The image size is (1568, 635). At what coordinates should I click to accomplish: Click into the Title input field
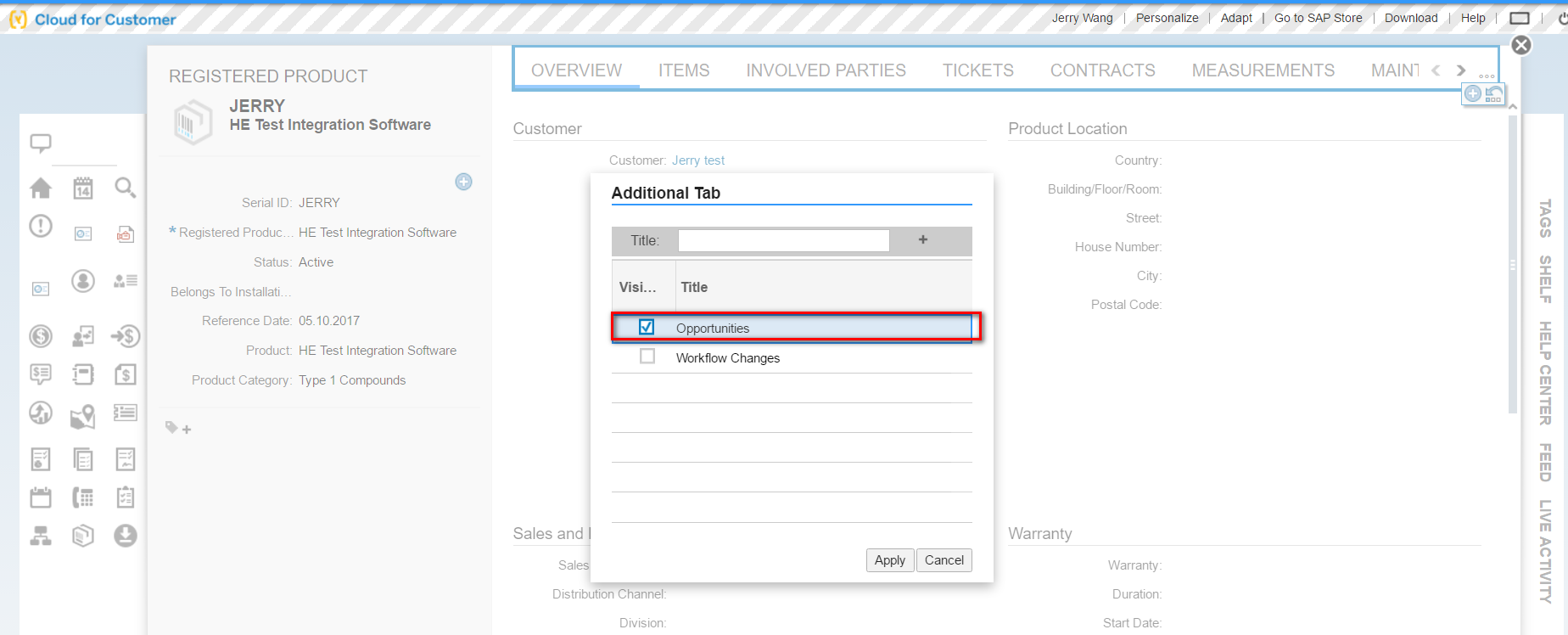pos(784,240)
